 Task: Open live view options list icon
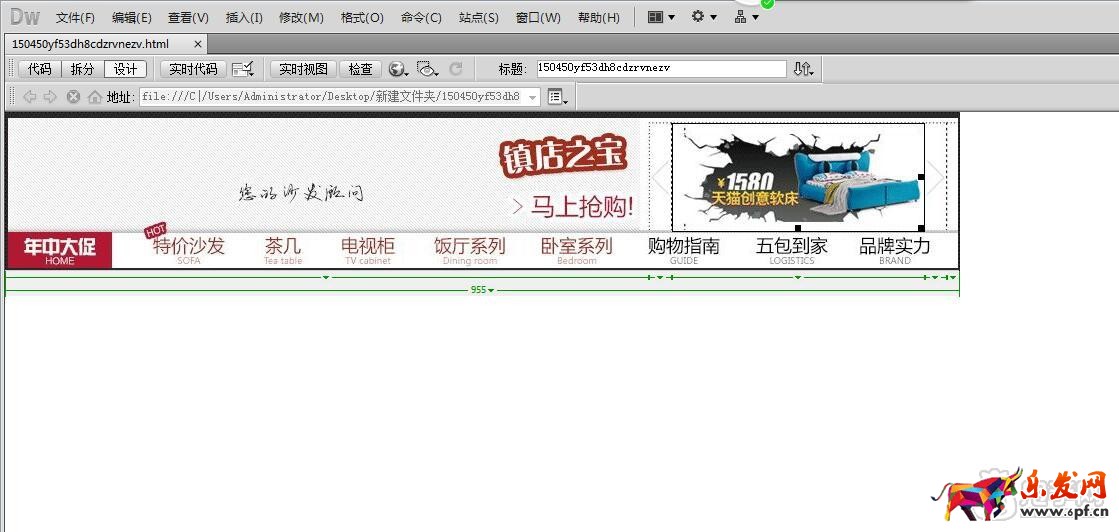coord(557,96)
